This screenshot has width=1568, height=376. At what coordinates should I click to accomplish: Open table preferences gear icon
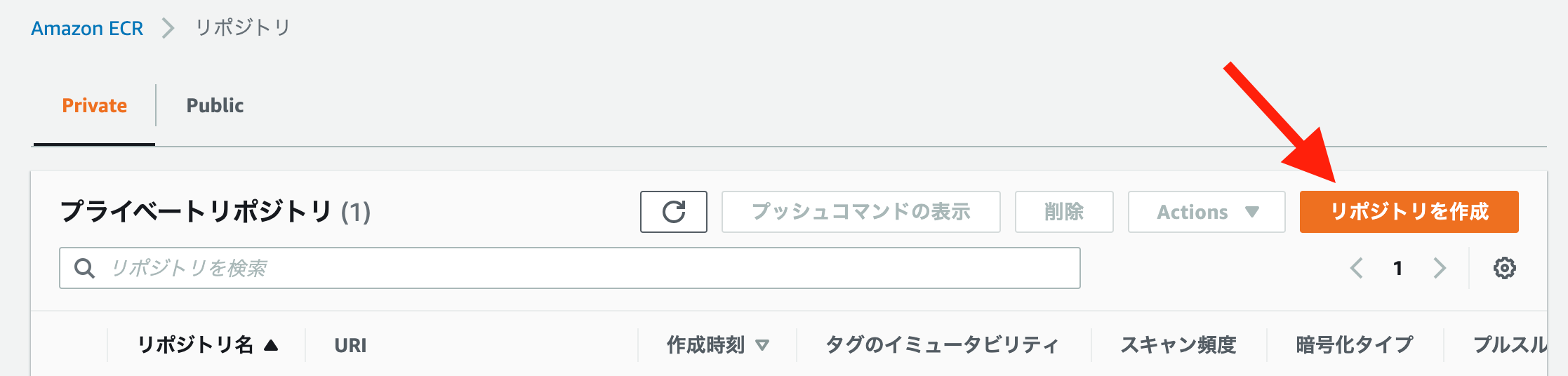pos(1504,268)
